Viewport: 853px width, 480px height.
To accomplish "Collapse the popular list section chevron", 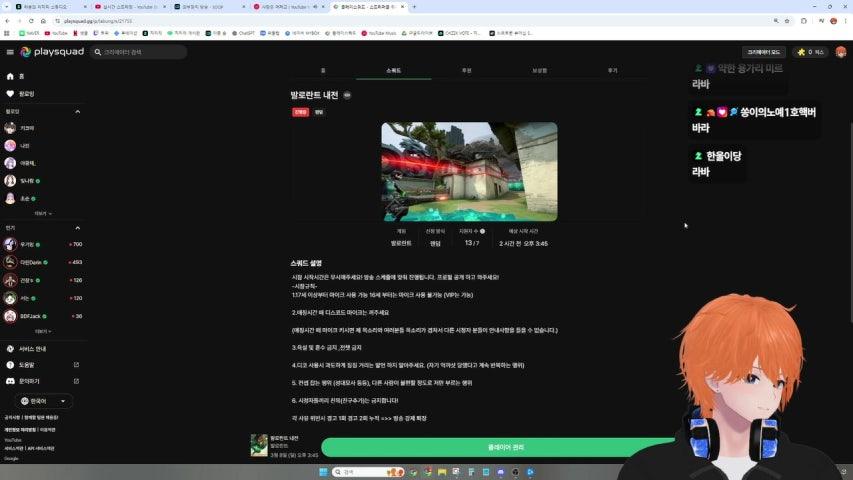I will tap(77, 228).
